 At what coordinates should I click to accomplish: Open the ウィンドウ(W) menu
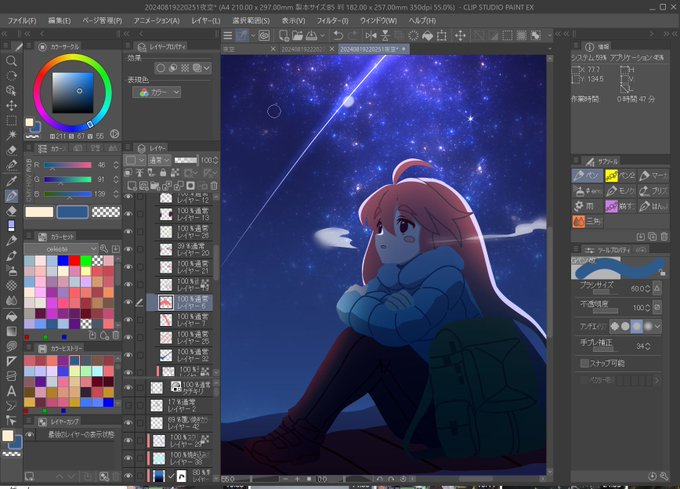[x=378, y=20]
